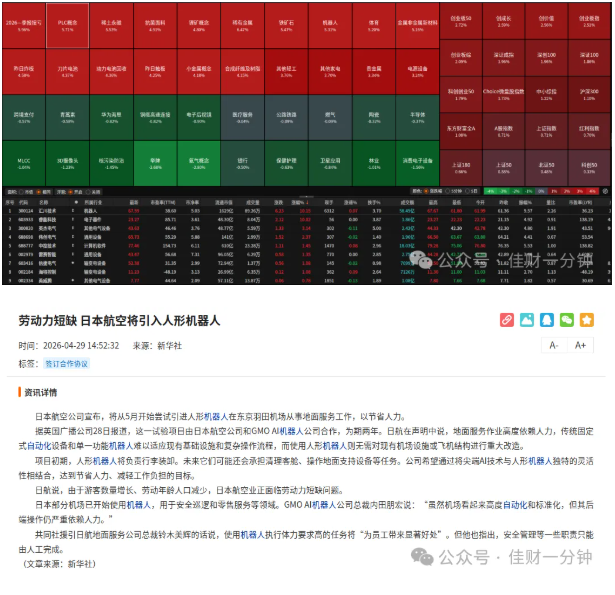
Task: Select the PLC概念 heatmap tile
Action: click(67, 25)
